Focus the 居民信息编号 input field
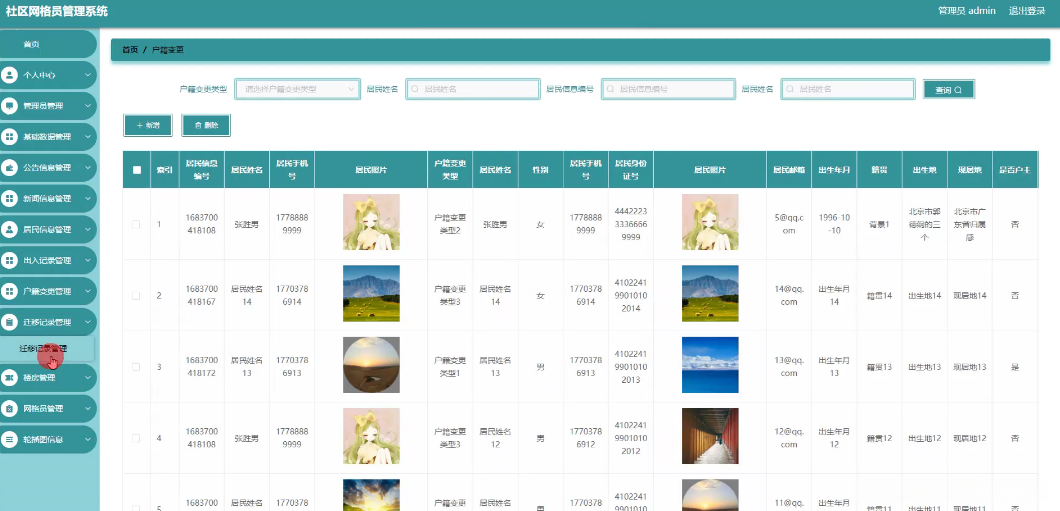The image size is (1060, 511). (x=668, y=89)
